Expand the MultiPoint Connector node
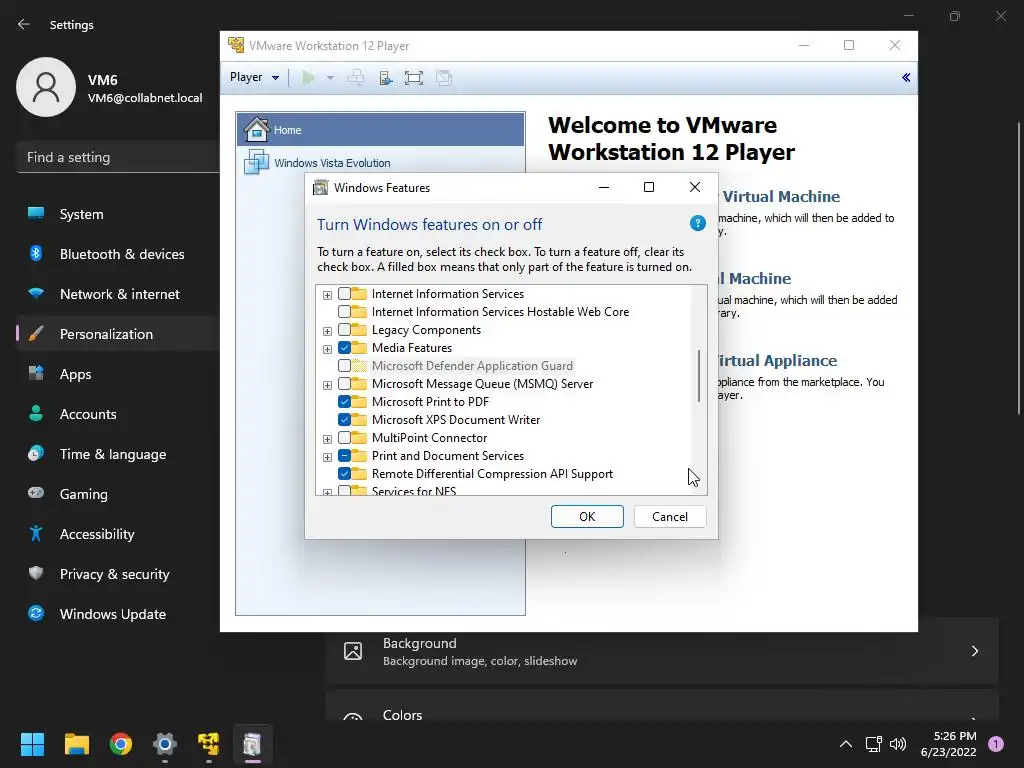Image resolution: width=1024 pixels, height=768 pixels. tap(327, 439)
